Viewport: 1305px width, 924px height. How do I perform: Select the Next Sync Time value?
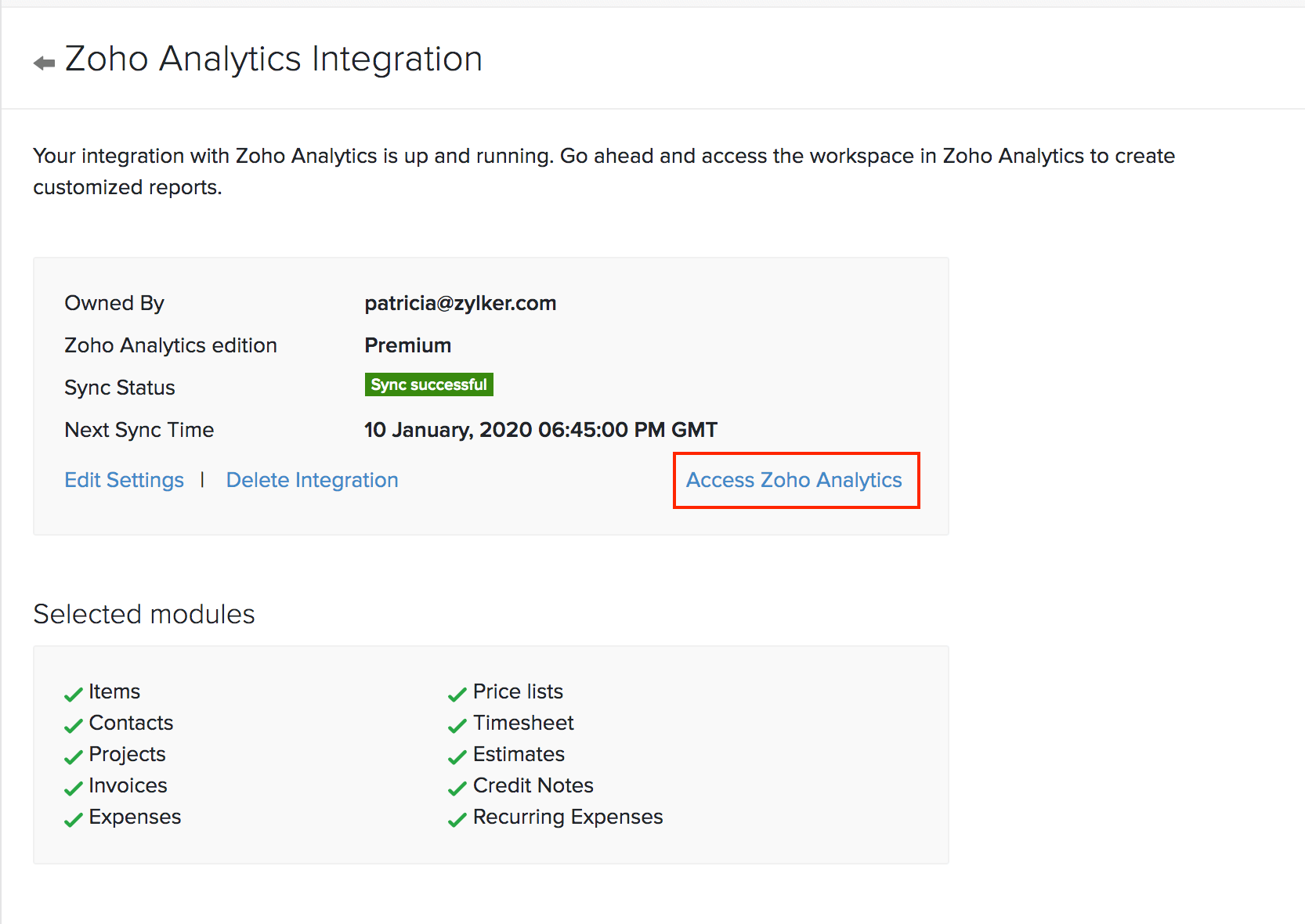point(540,429)
